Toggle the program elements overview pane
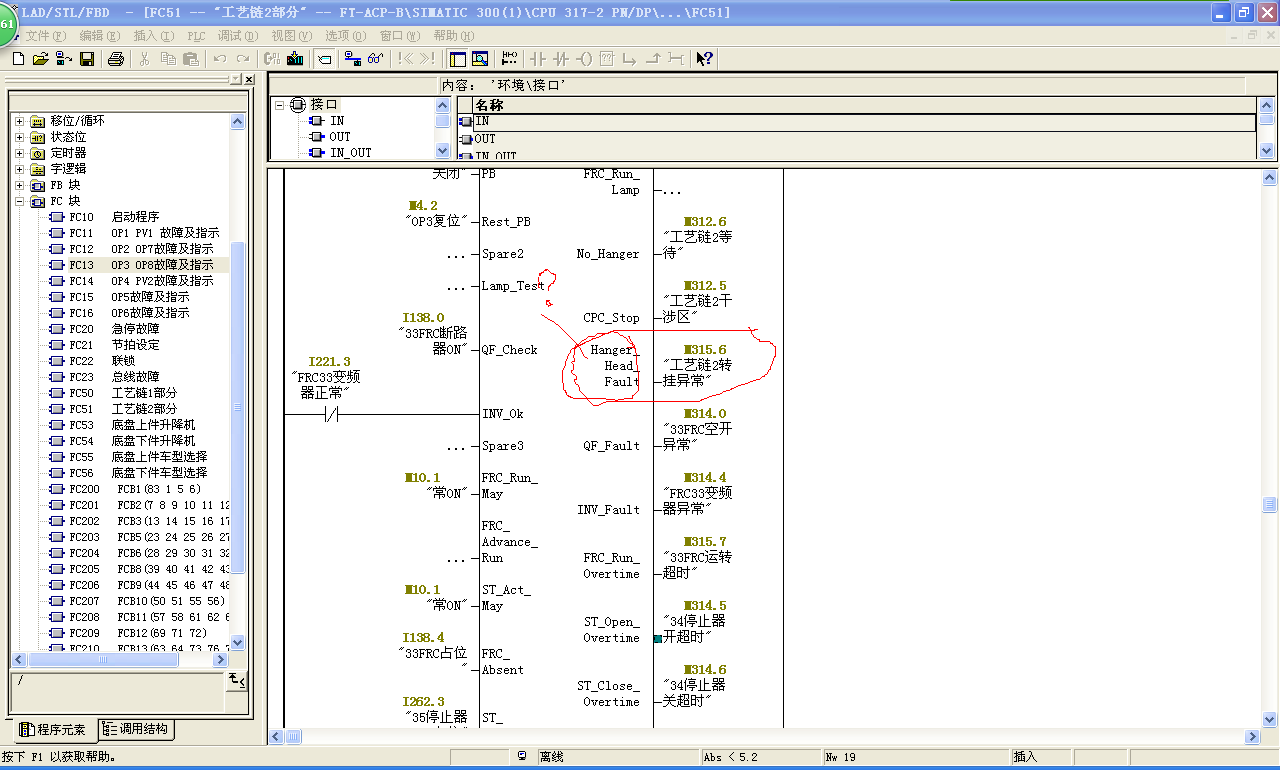1280x770 pixels. click(x=458, y=59)
